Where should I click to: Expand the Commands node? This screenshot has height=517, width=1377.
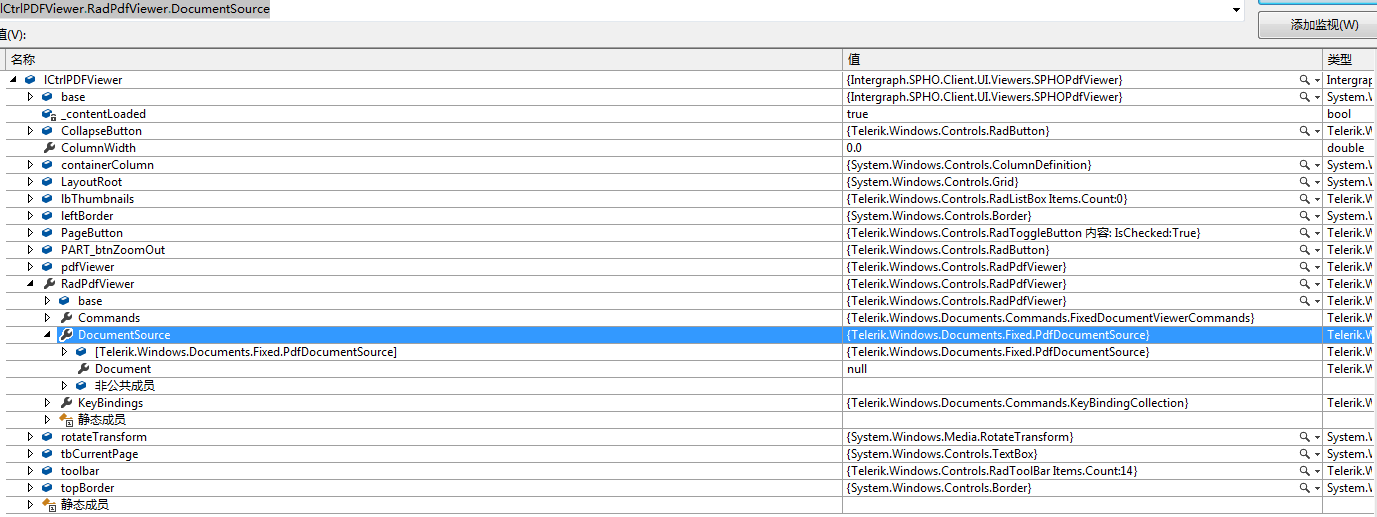click(47, 318)
